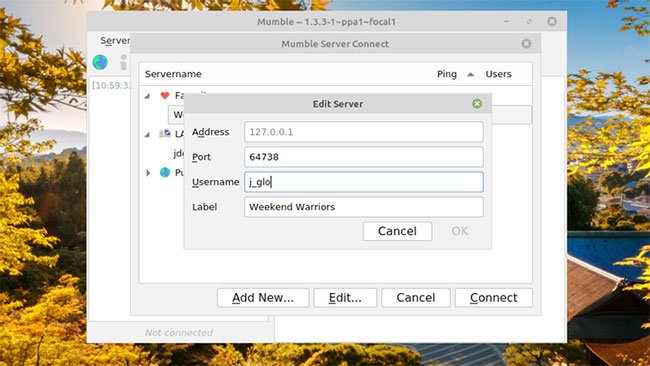Focus the Address field showing 127.0.0.1
This screenshot has width=650, height=366.
pyautogui.click(x=364, y=132)
